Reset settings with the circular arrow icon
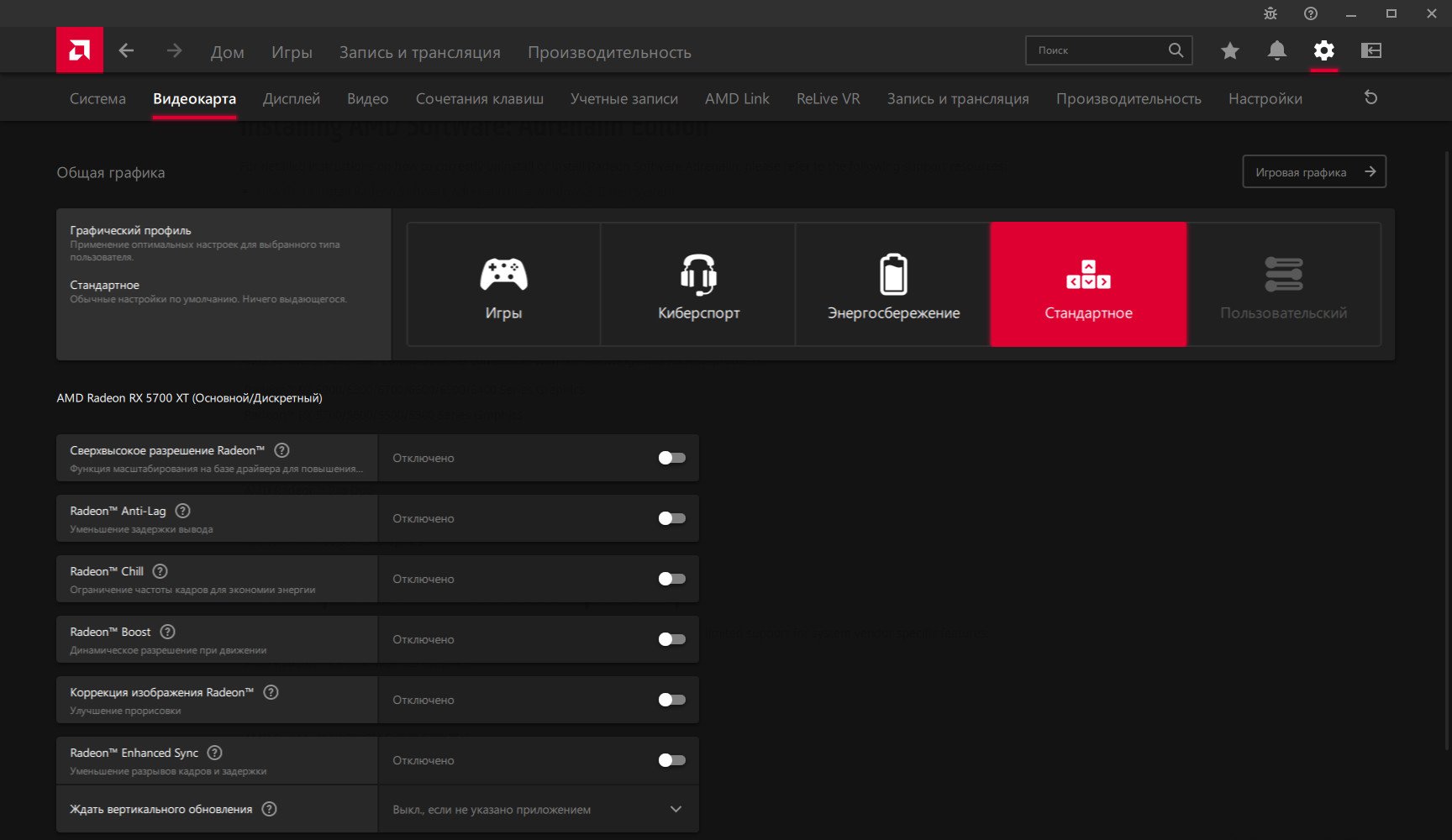 click(x=1370, y=97)
